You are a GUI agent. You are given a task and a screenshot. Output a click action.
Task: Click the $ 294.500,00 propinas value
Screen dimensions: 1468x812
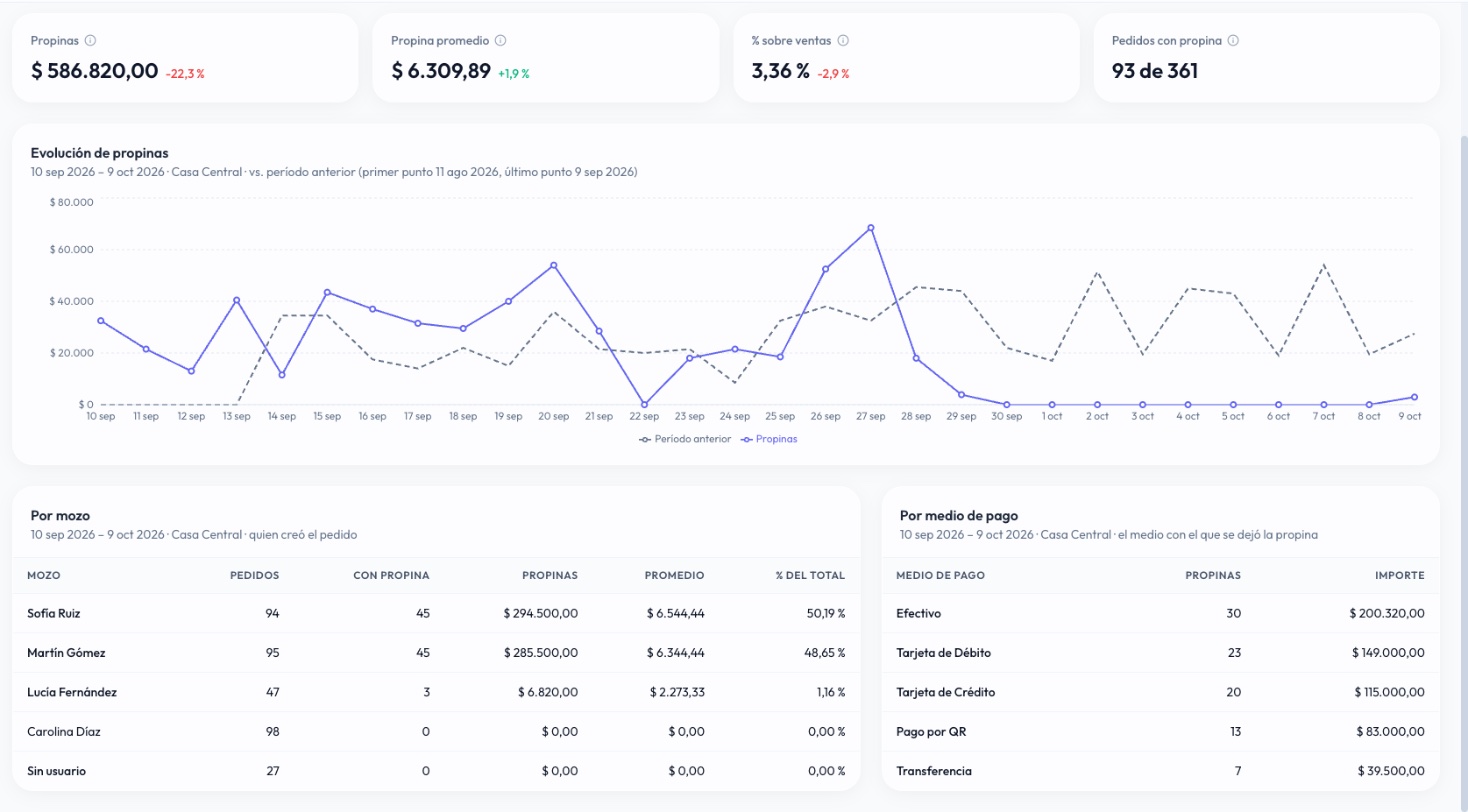click(x=541, y=613)
